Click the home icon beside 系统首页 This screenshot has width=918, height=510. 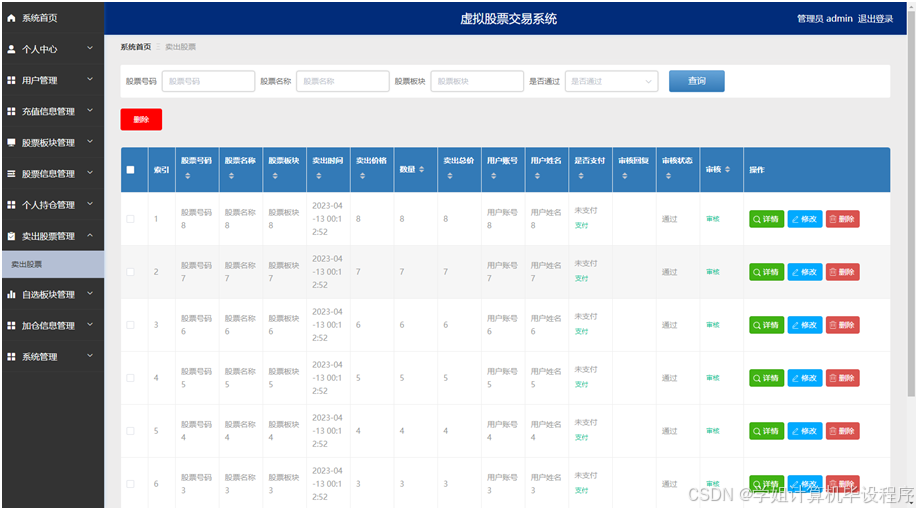point(11,18)
